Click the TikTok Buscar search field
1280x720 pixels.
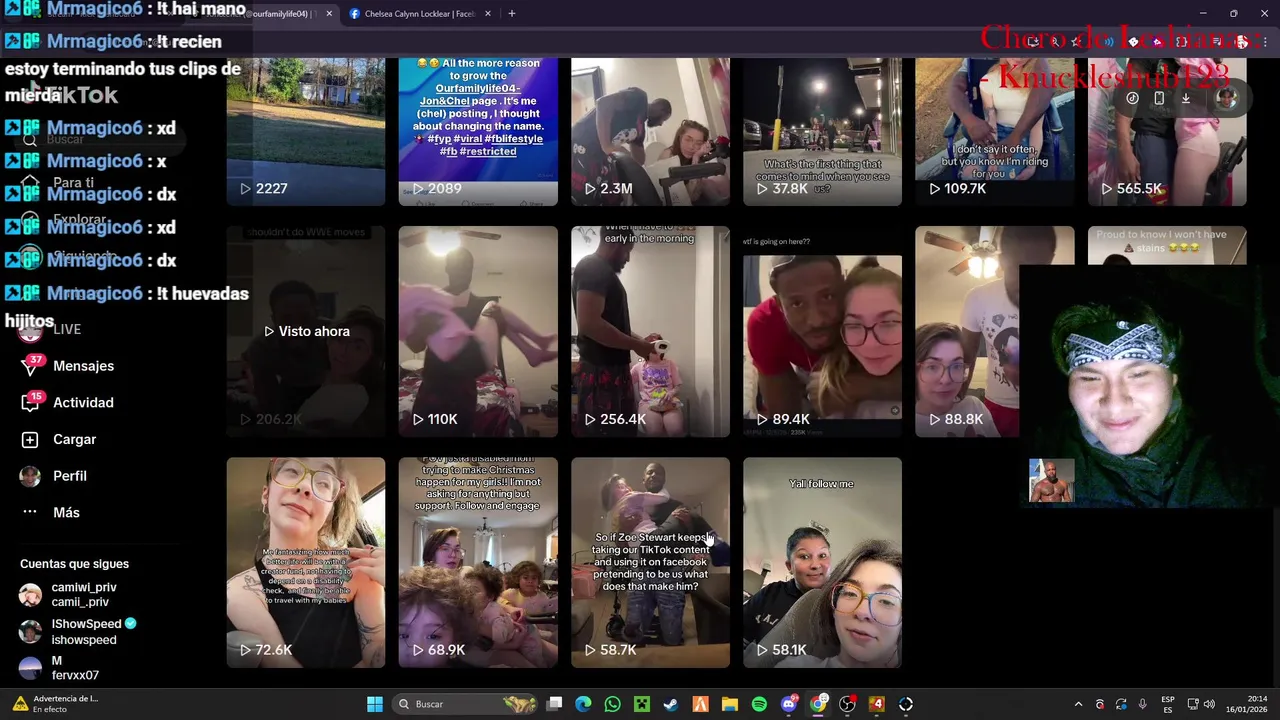point(100,139)
